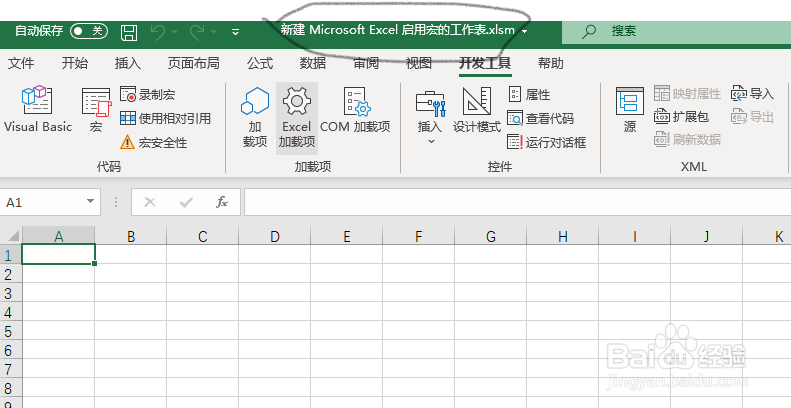Click 映射属性 map properties
The width and height of the screenshot is (791, 408).
pyautogui.click(x=688, y=93)
